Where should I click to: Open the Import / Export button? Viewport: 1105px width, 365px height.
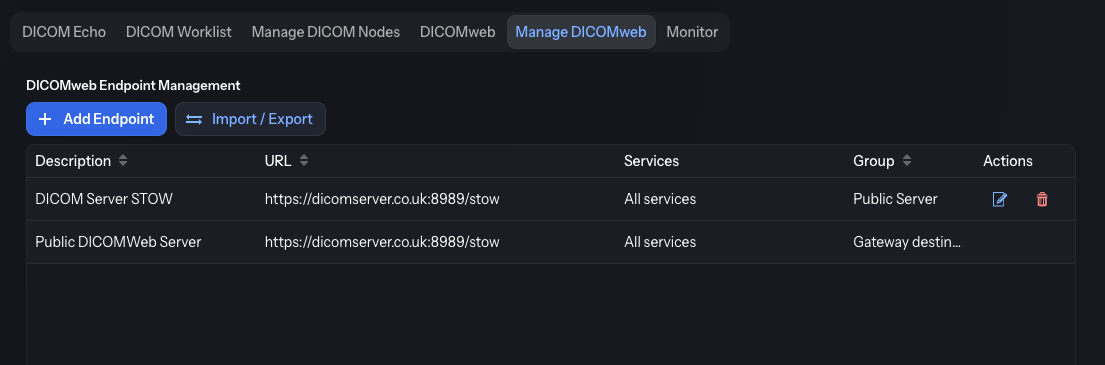pos(250,119)
